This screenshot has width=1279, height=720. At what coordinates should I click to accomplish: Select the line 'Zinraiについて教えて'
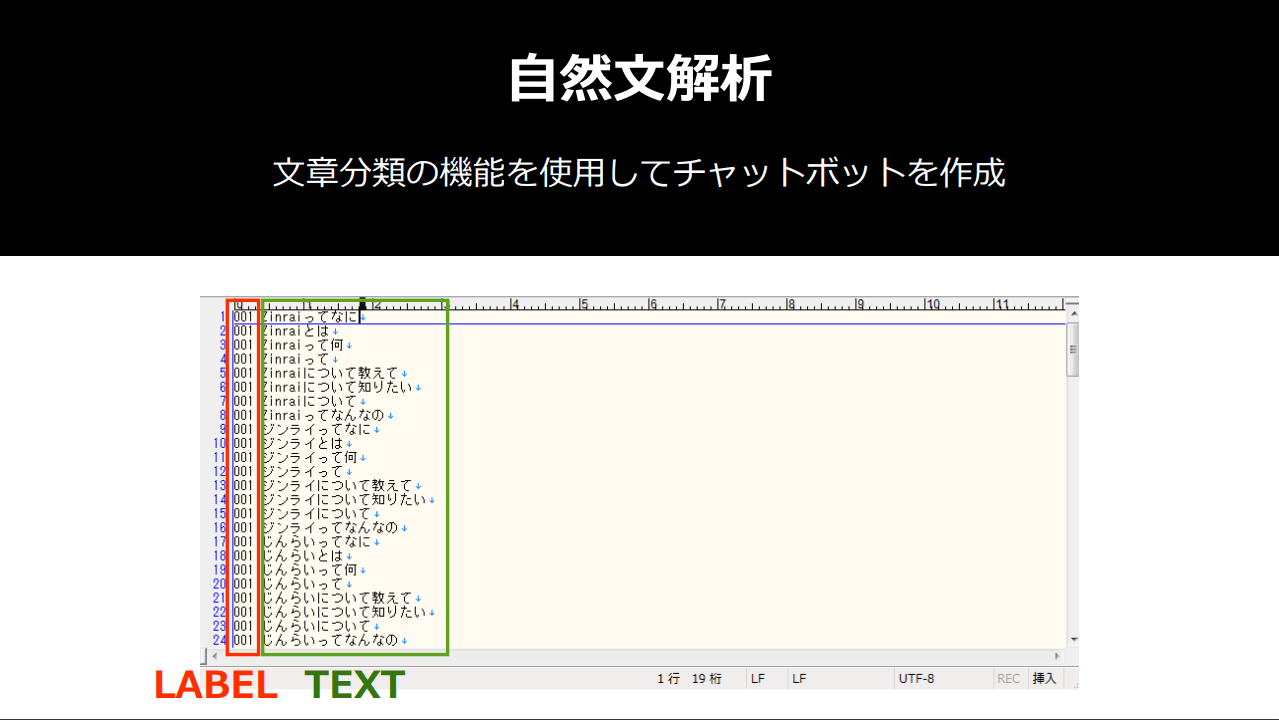click(330, 373)
